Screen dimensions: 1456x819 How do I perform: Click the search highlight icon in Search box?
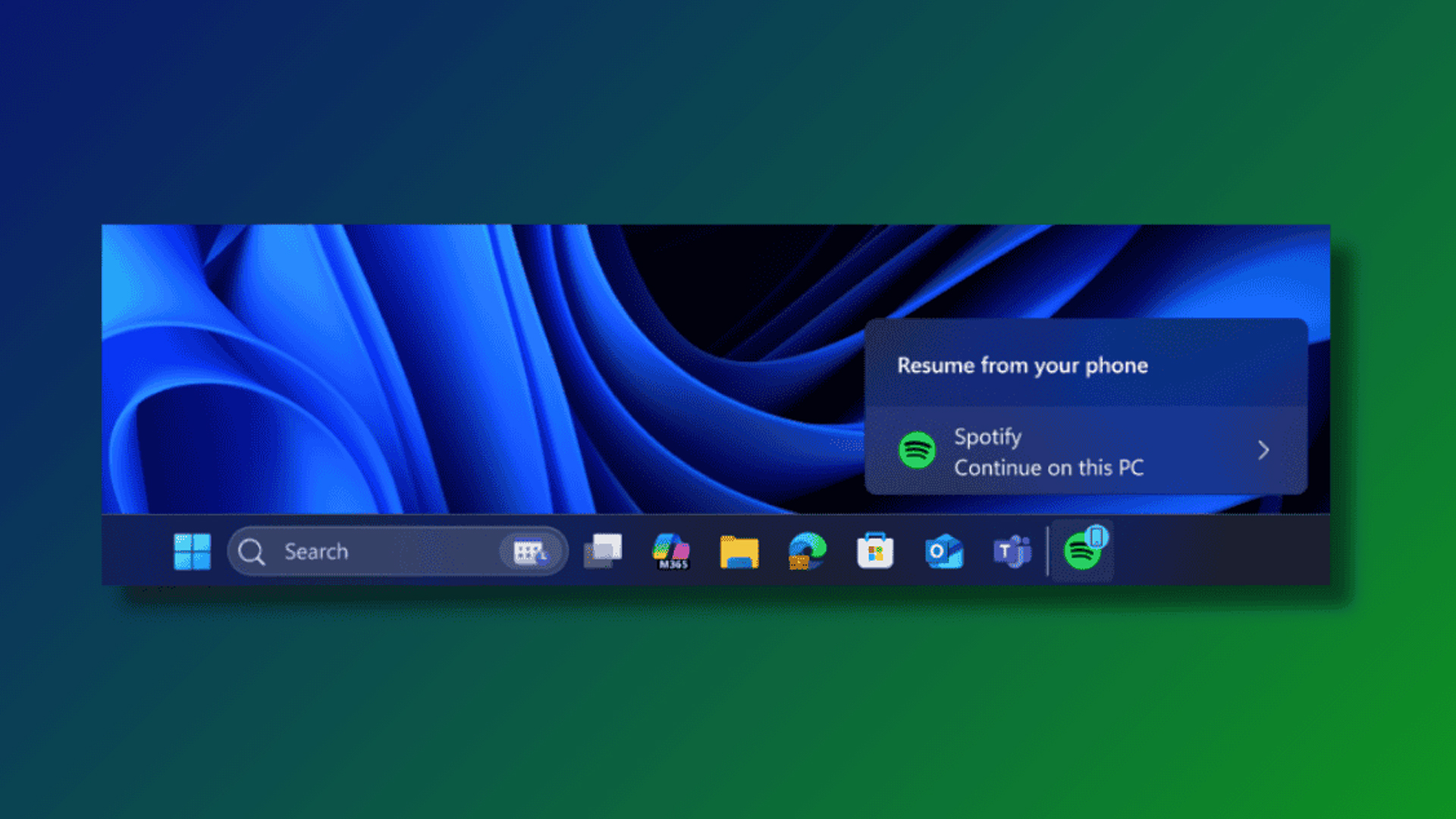(x=530, y=551)
